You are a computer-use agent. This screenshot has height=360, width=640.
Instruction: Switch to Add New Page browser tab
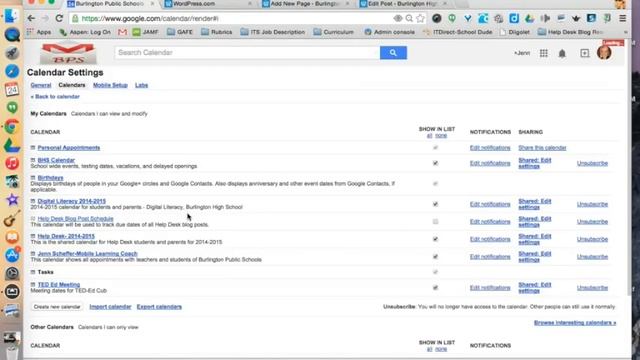pos(306,4)
